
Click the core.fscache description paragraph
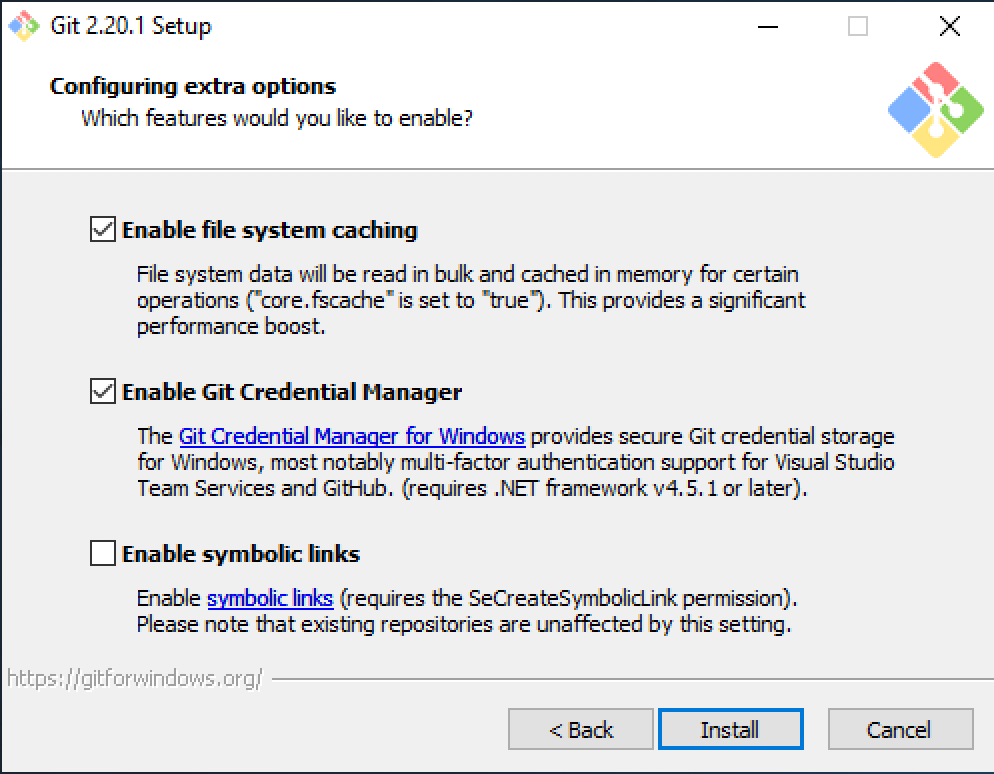tap(470, 300)
